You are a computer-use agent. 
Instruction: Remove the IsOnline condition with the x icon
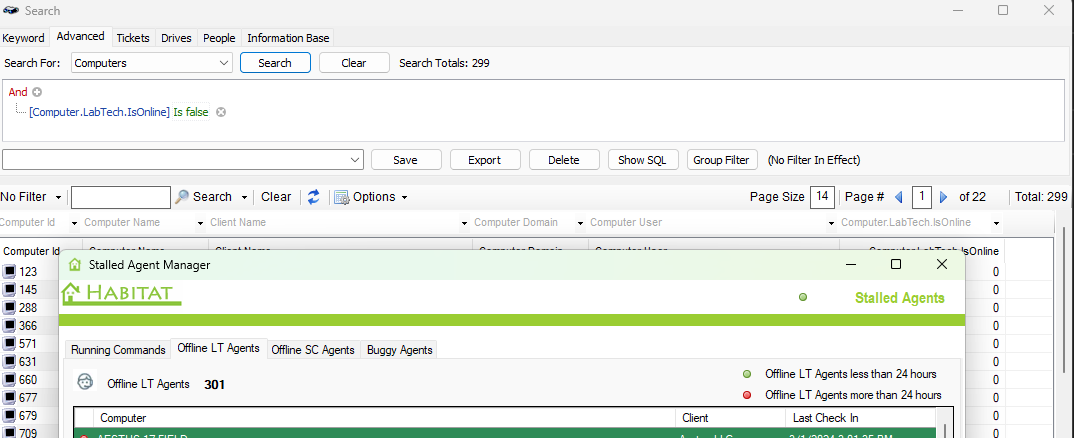pos(221,112)
